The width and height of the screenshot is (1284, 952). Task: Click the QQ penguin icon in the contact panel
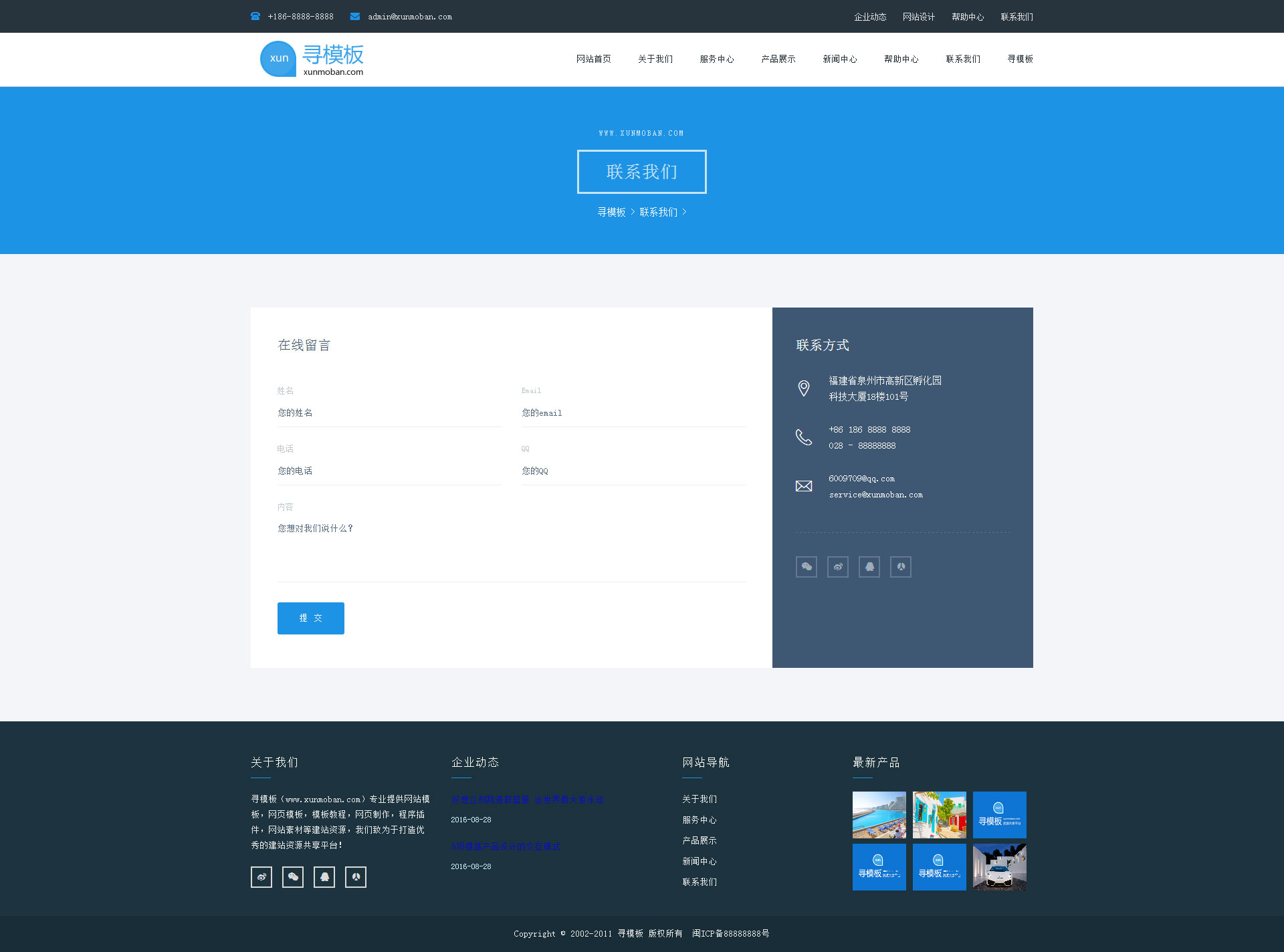[x=869, y=567]
